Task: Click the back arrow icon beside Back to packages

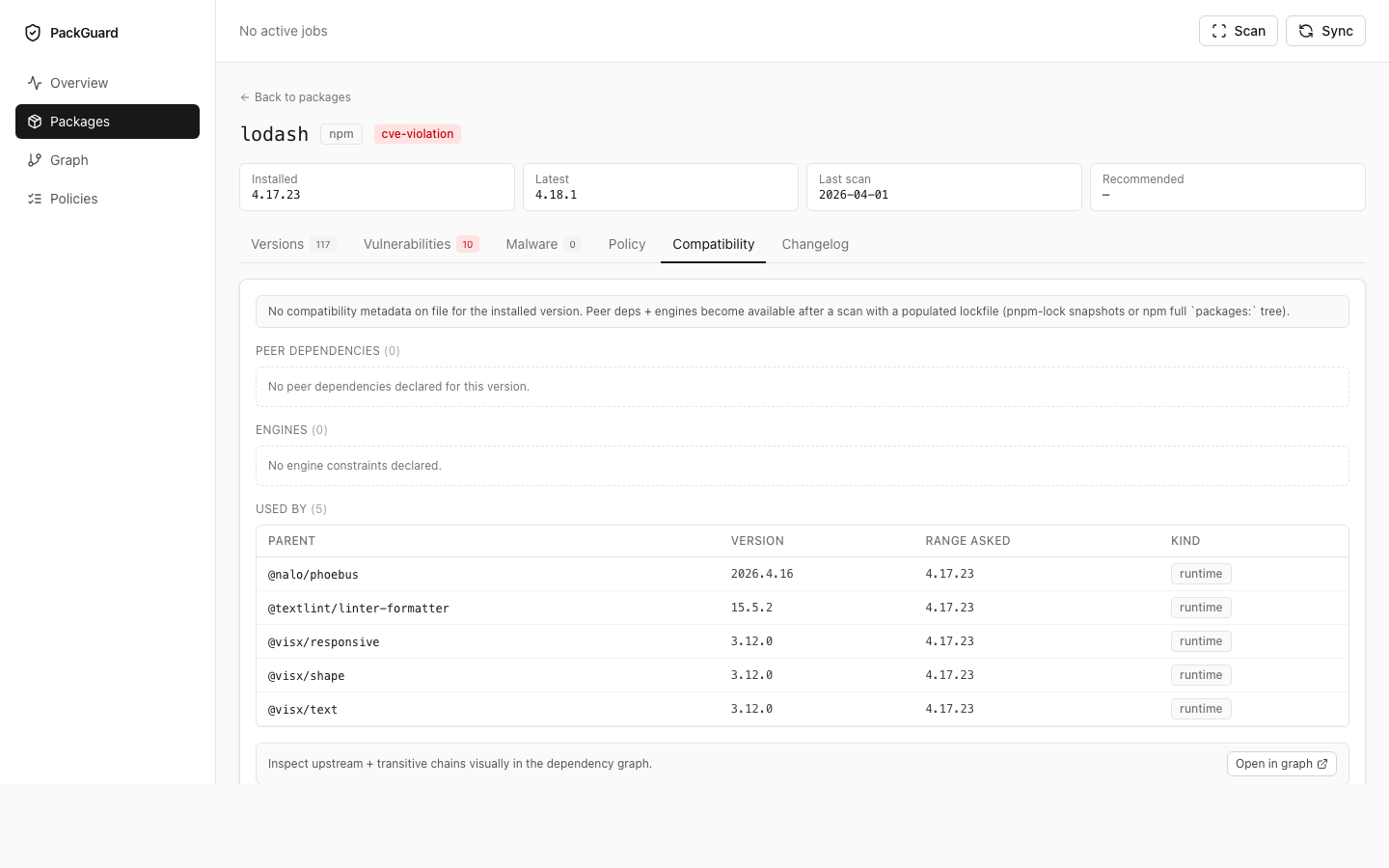Action: click(245, 97)
